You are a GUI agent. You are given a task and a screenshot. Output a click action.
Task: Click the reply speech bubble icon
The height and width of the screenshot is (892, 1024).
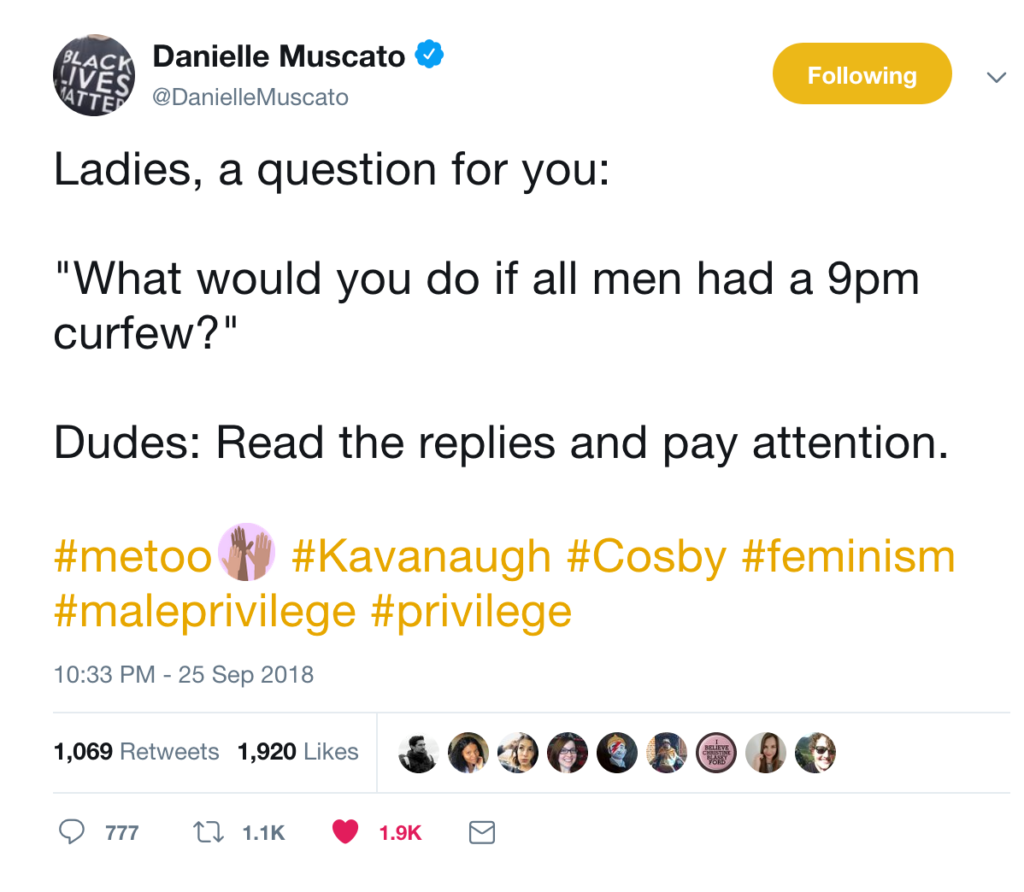71,832
